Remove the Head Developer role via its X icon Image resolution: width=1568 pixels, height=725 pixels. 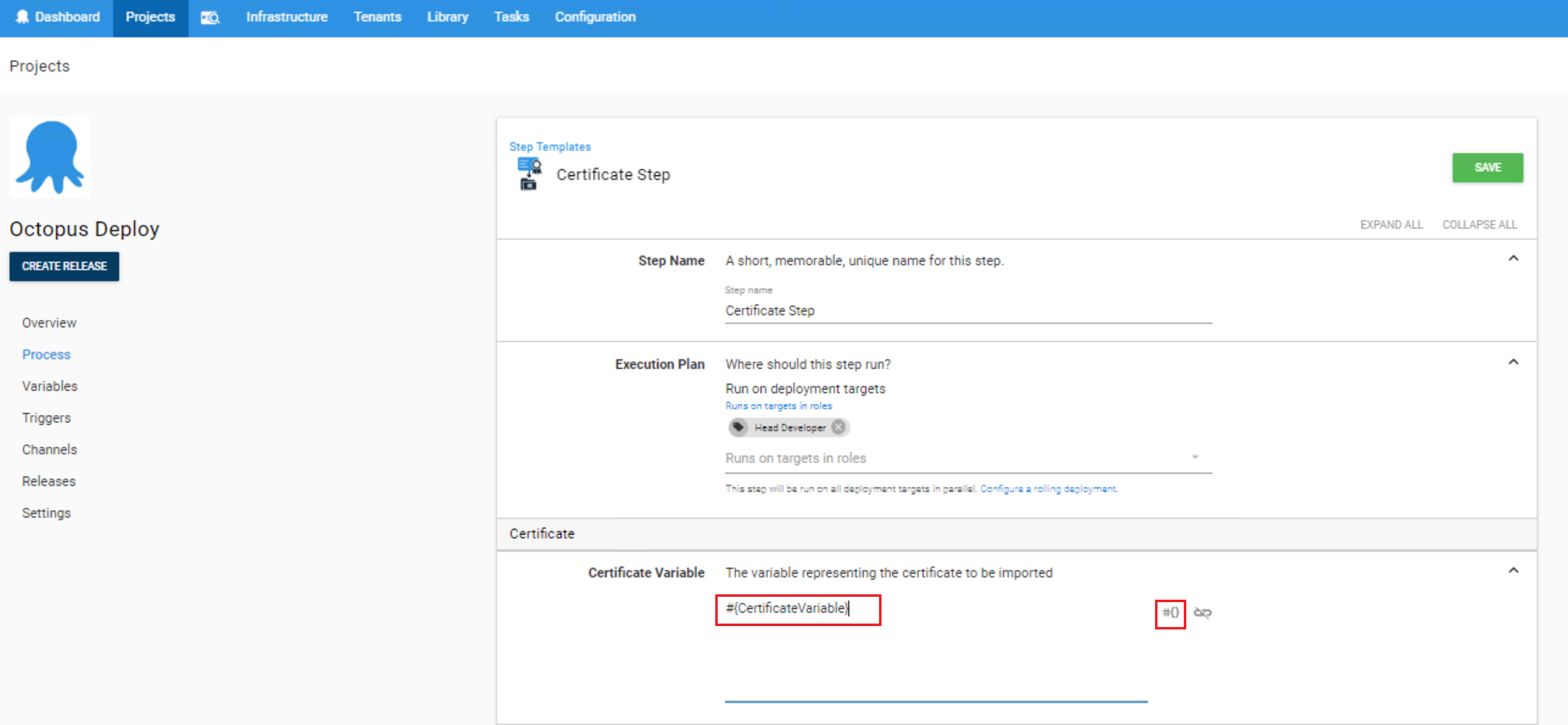(x=838, y=427)
